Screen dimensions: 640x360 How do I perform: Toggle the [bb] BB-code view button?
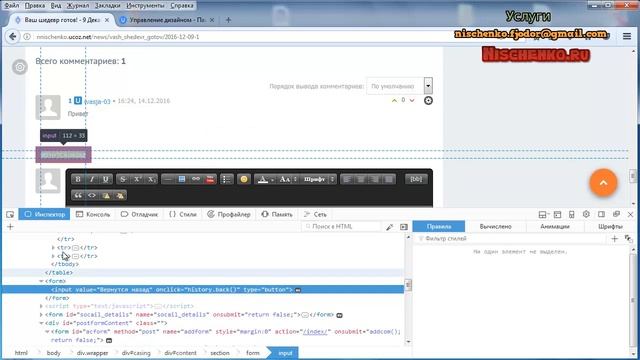tap(416, 179)
